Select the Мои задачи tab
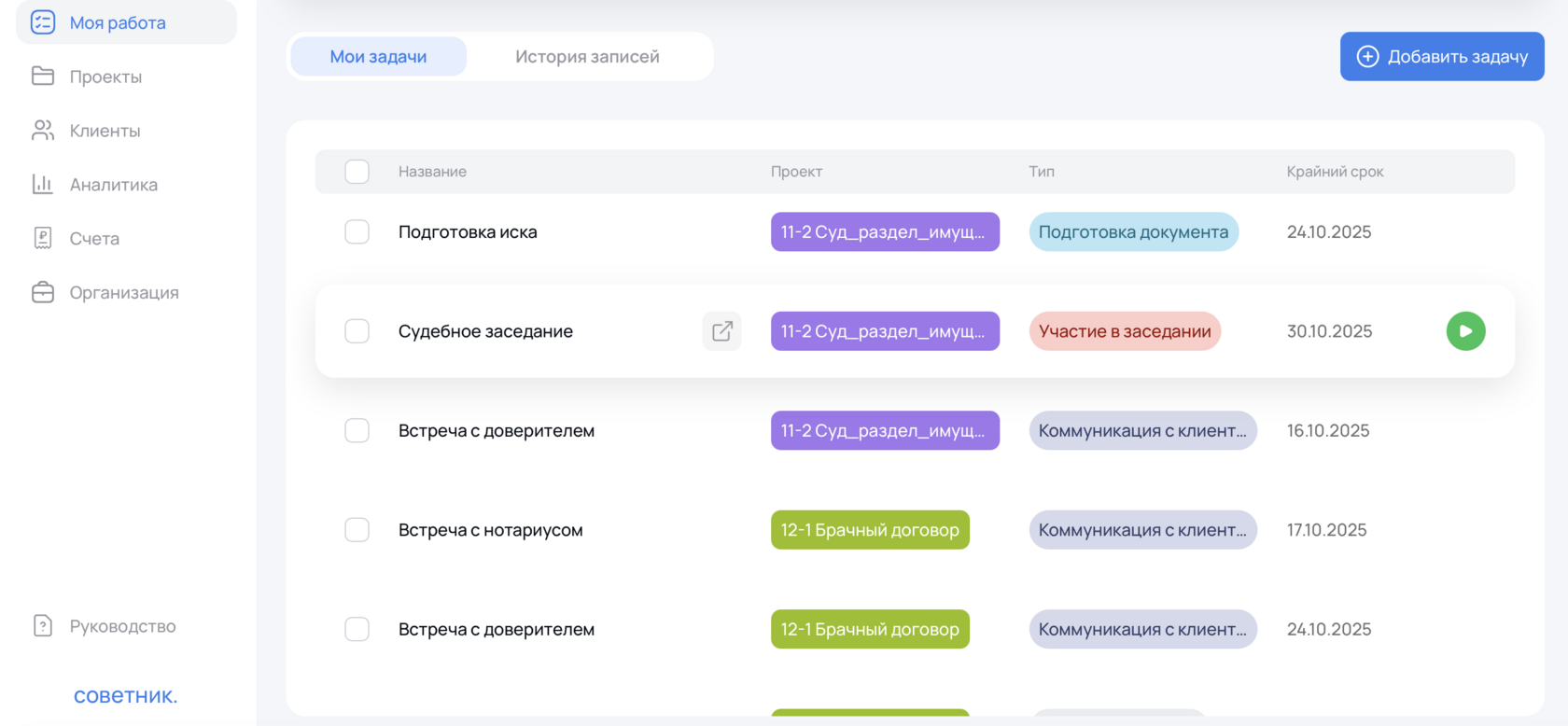This screenshot has height=726, width=1568. 378,57
